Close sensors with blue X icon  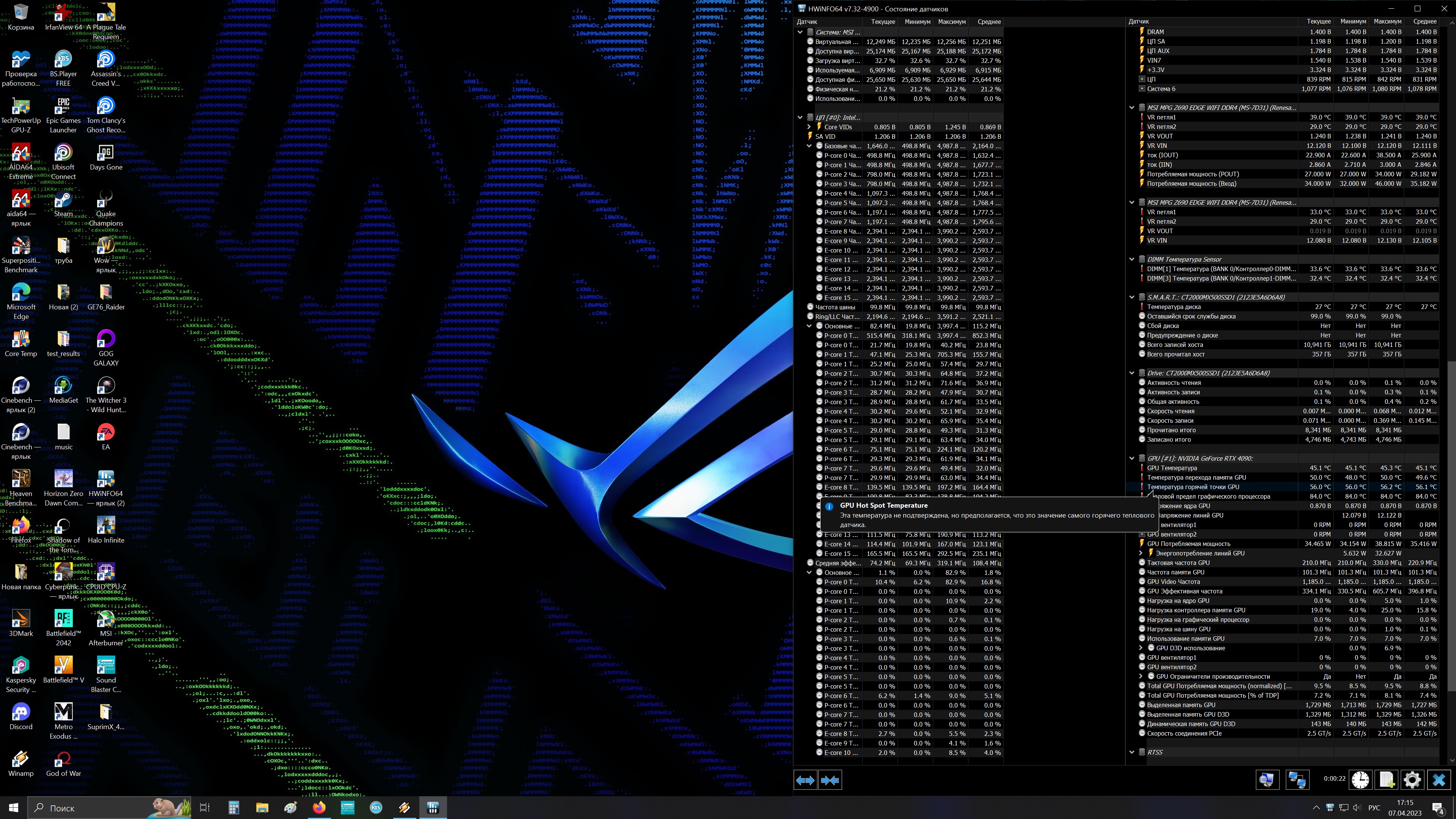pos(1439,780)
